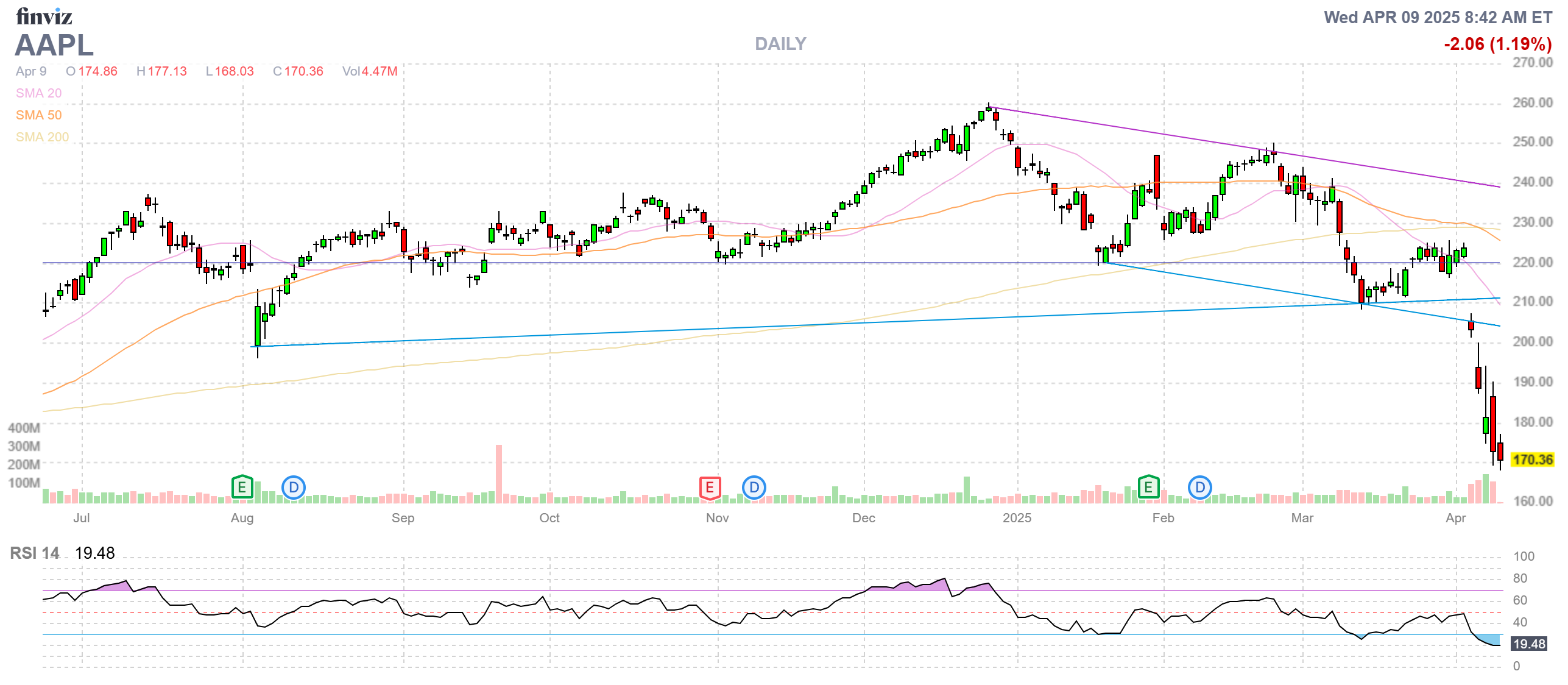Select the Dec label on the time axis
This screenshot has width=1568, height=685.
pyautogui.click(x=863, y=518)
